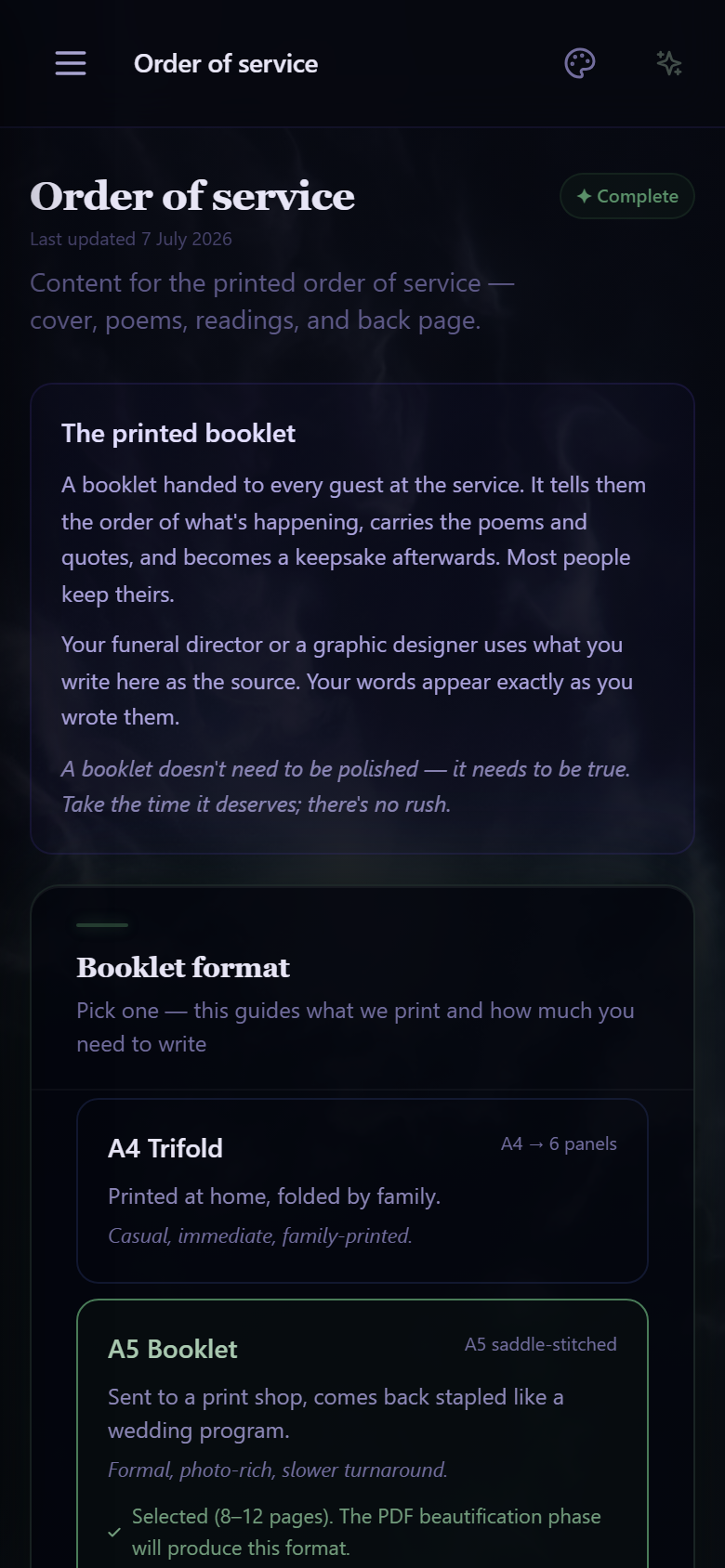Screen dimensions: 725x1568
Task: Click the A5 saddle-stitched label
Action: (x=541, y=1344)
